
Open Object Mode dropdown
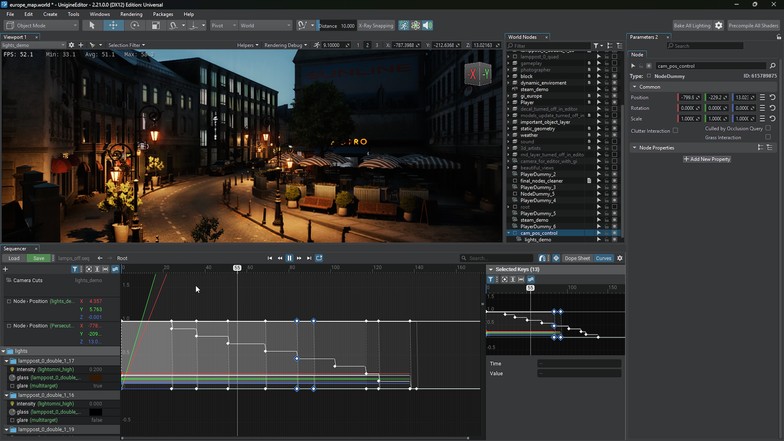[x=41, y=26]
